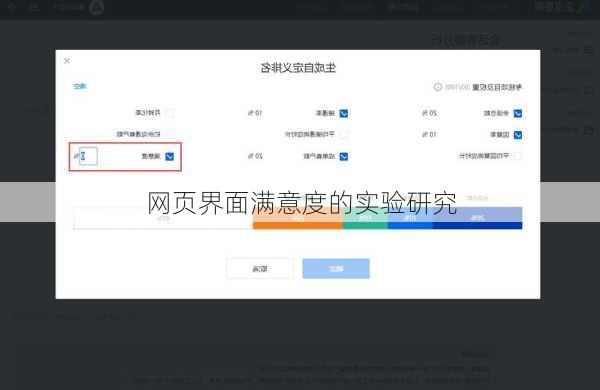Click the info icon beside the weight heading
Viewport: 600px width, 390px height.
[438, 87]
